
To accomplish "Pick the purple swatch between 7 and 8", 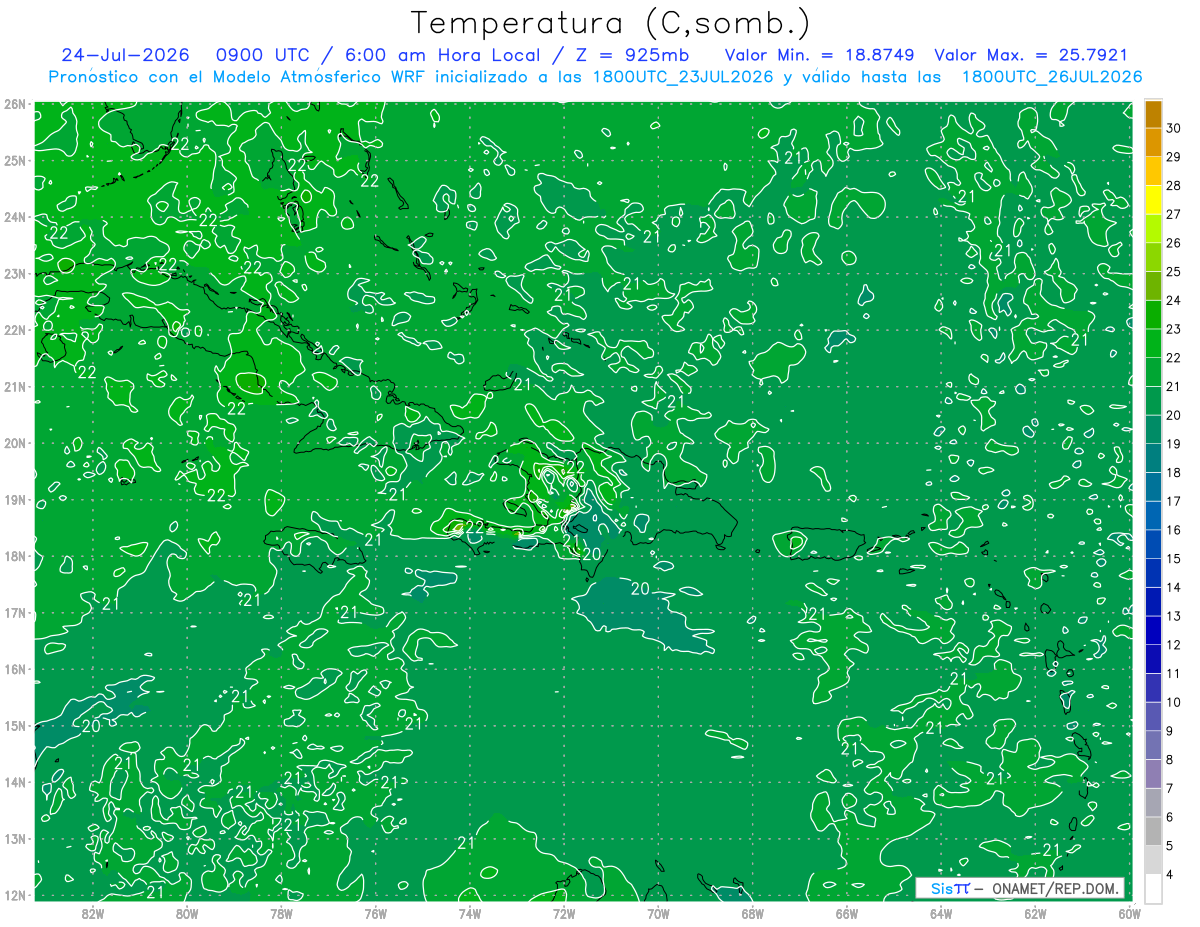I will click(1154, 774).
